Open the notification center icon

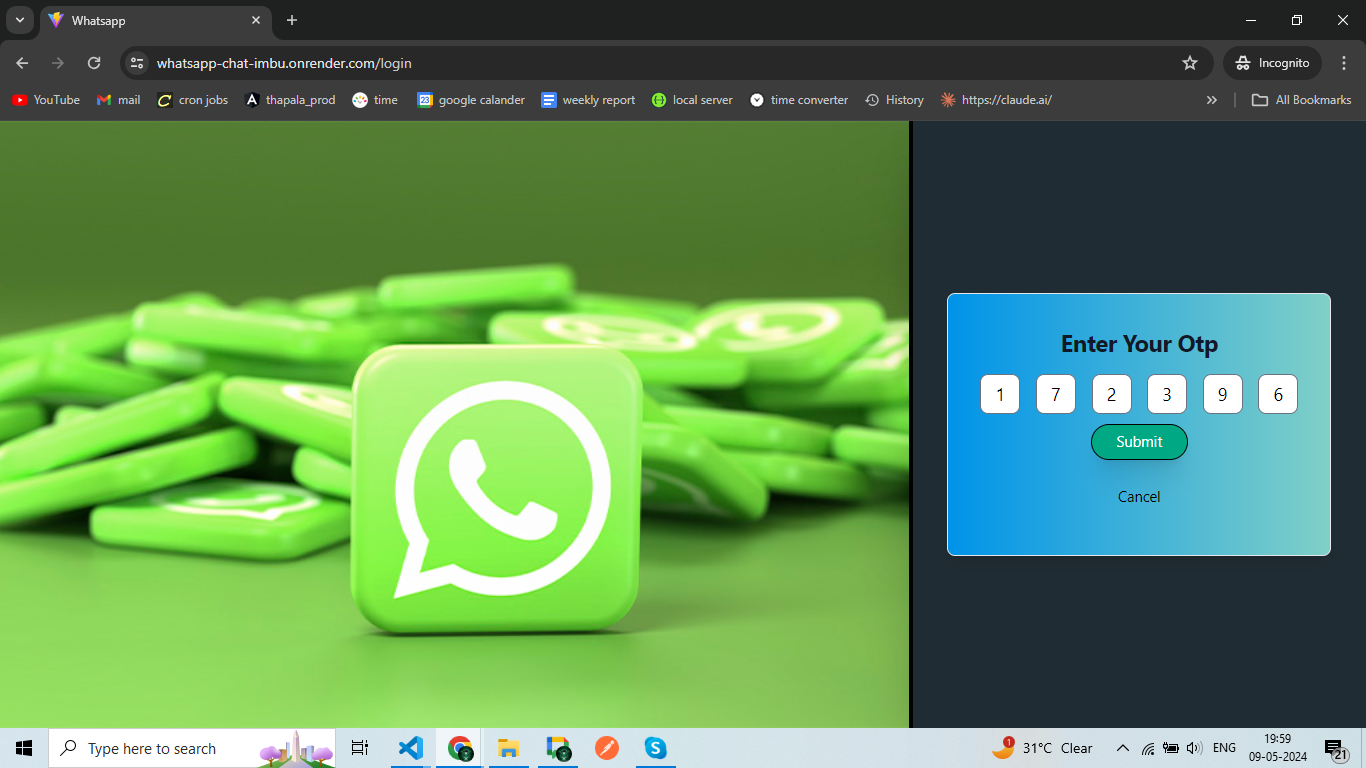pos(1337,748)
